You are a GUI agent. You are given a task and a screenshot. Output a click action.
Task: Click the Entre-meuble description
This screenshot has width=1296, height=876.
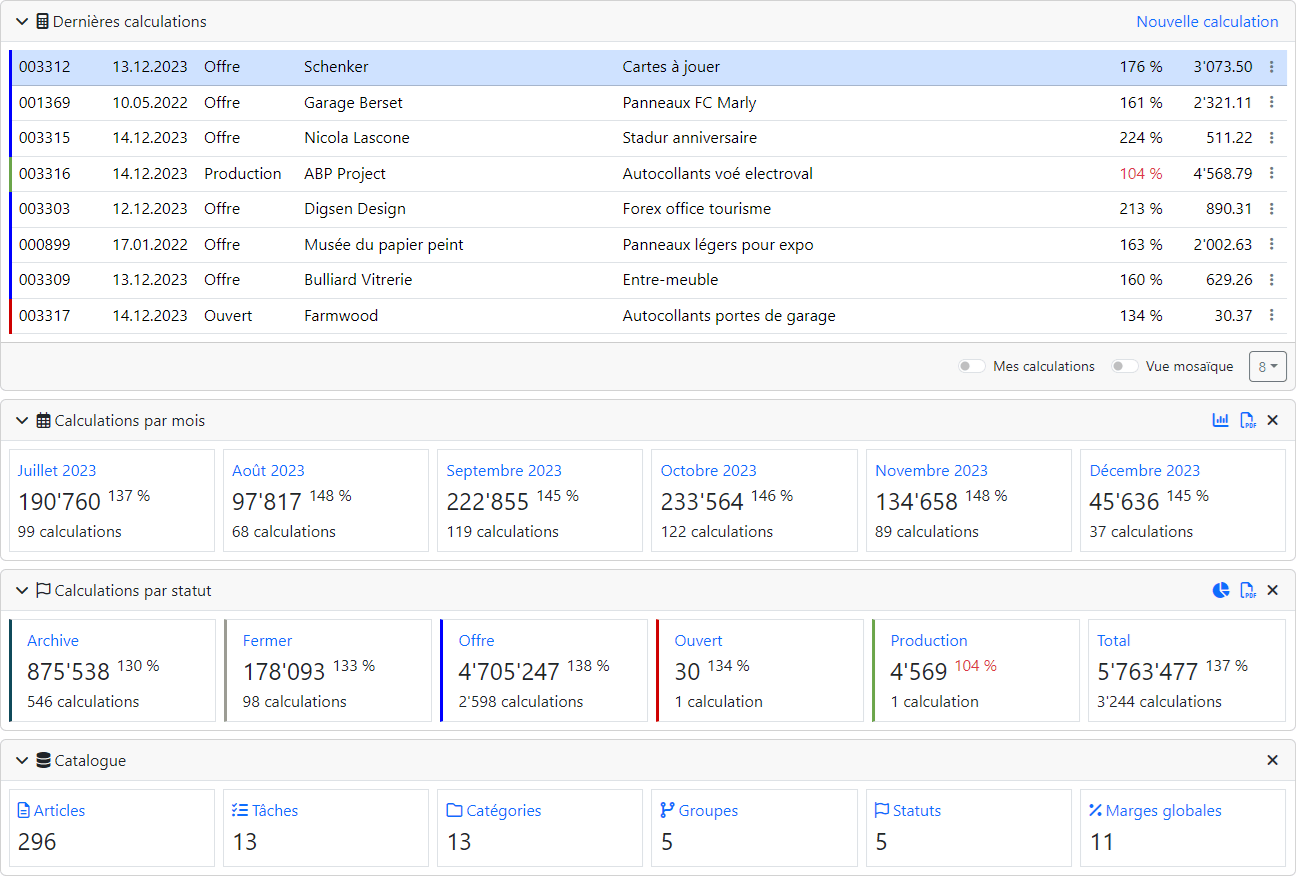[x=671, y=280]
